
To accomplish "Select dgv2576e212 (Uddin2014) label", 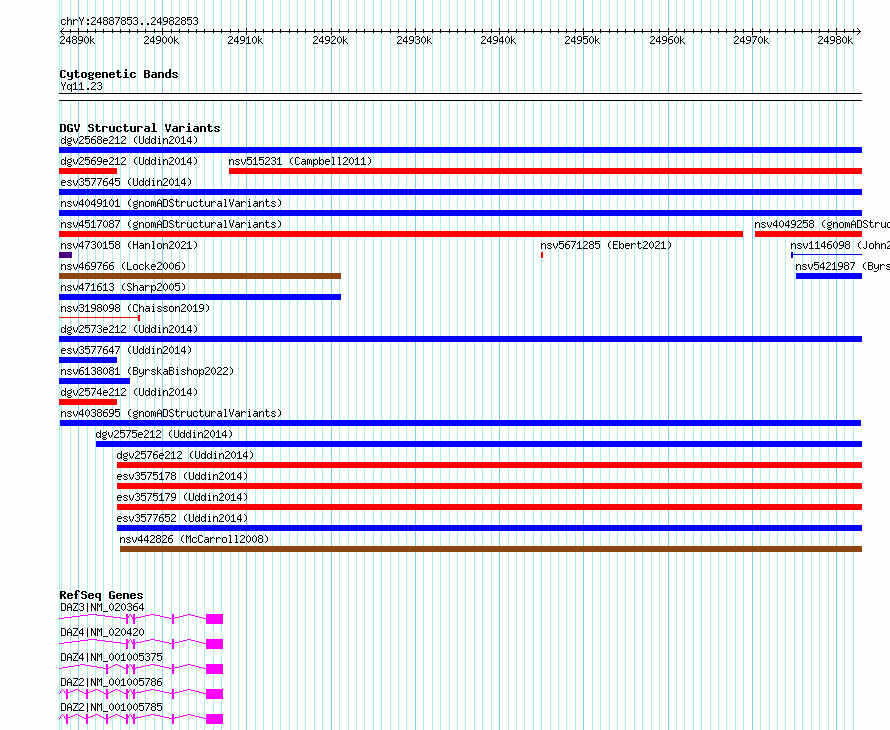I will click(186, 455).
